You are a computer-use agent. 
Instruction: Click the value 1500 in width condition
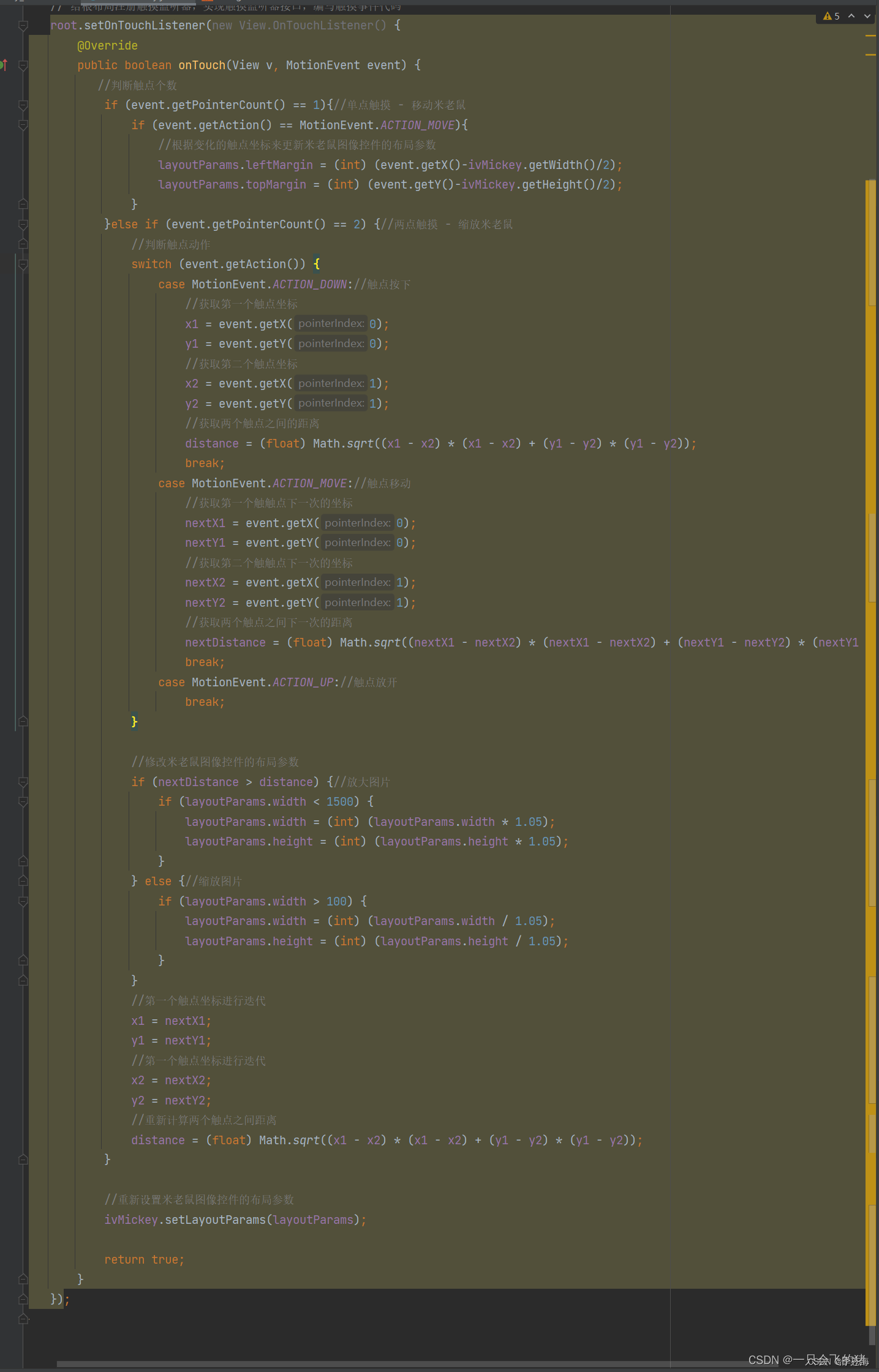(340, 801)
